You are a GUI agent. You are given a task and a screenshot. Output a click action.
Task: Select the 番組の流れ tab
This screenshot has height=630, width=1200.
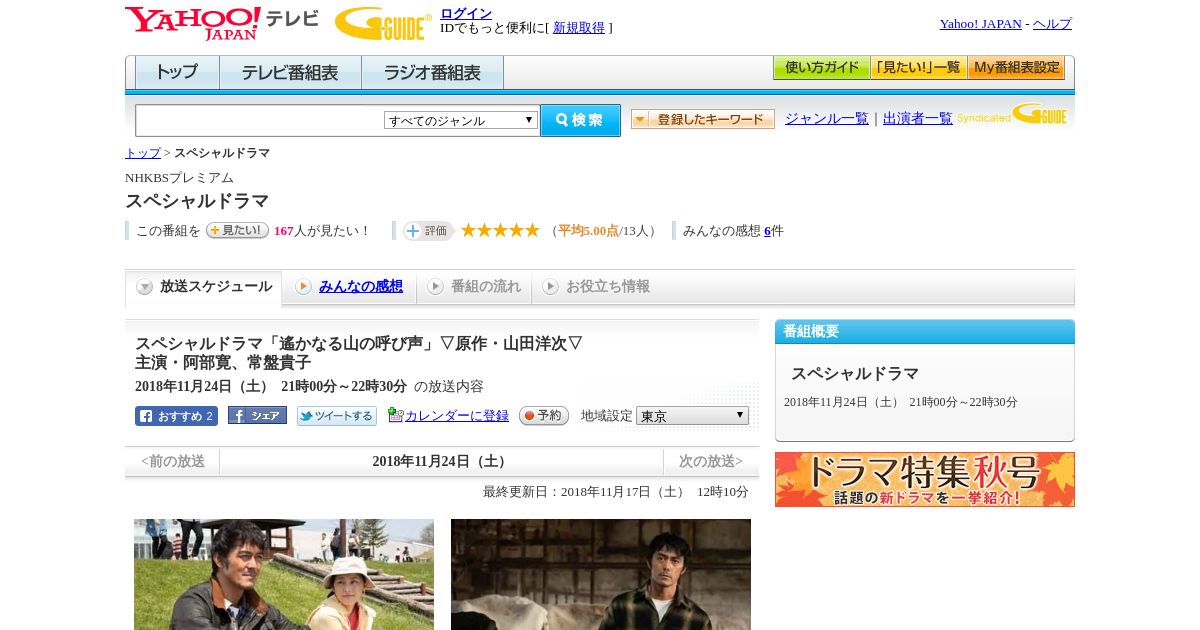click(475, 287)
